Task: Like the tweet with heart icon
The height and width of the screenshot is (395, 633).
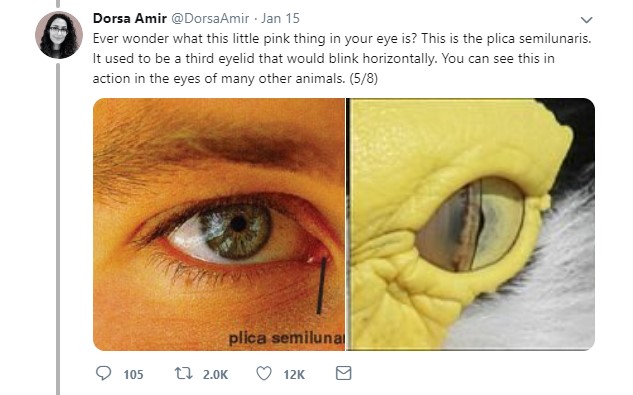Action: pos(264,373)
